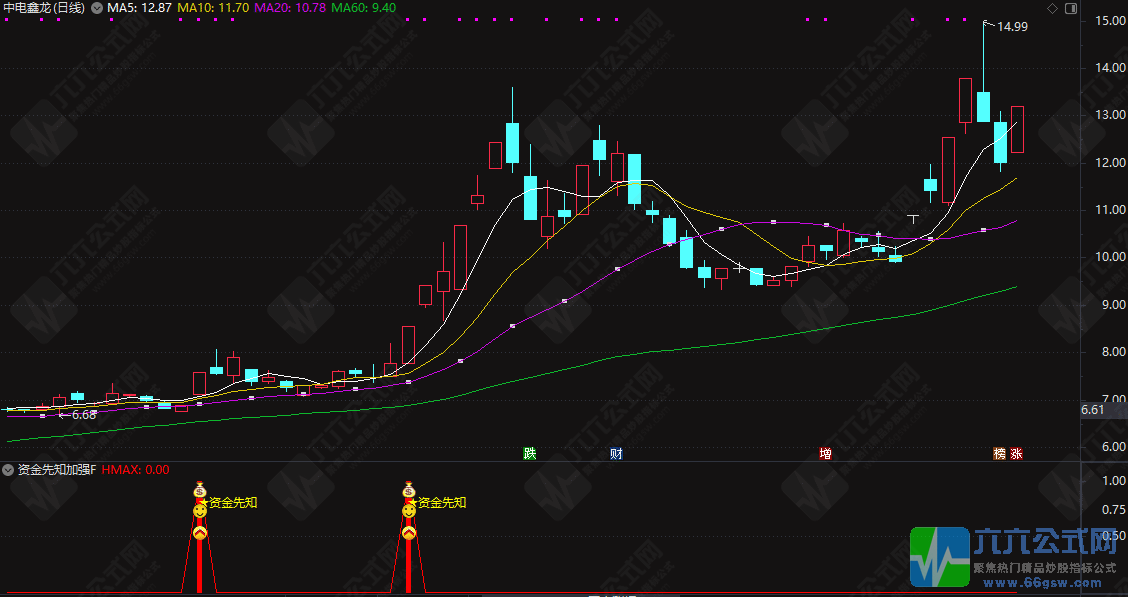
Task: Click the blue 财 event marker
Action: coord(617,453)
